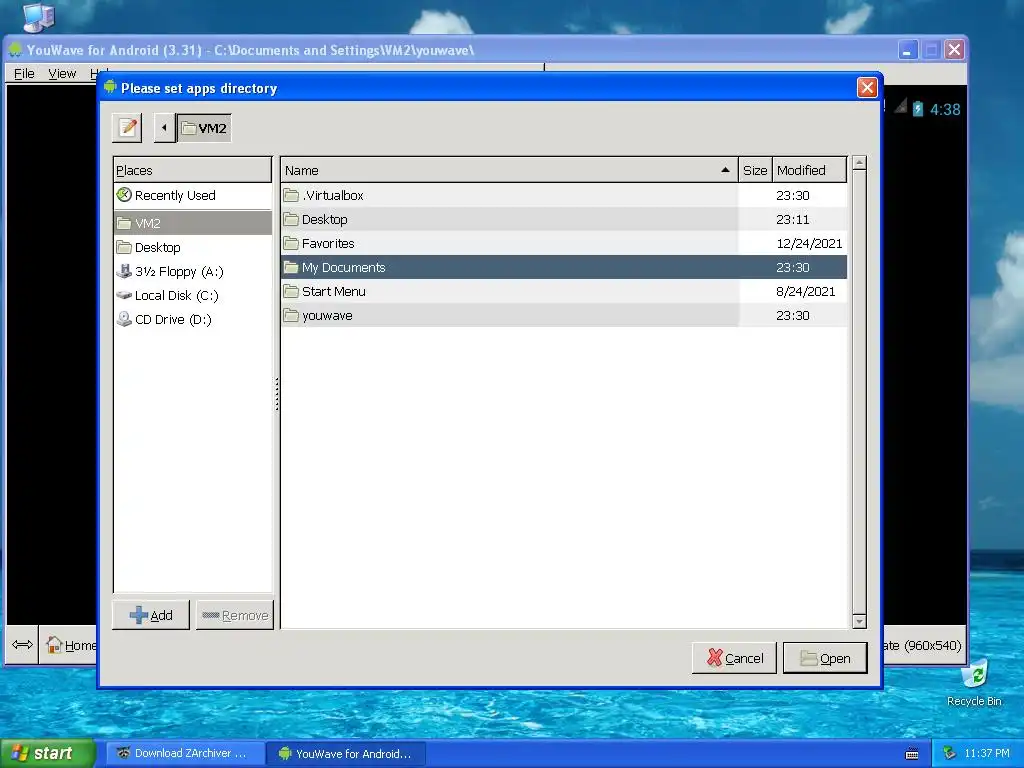Sort the file list by Size column
This screenshot has height=768, width=1024.
(755, 170)
